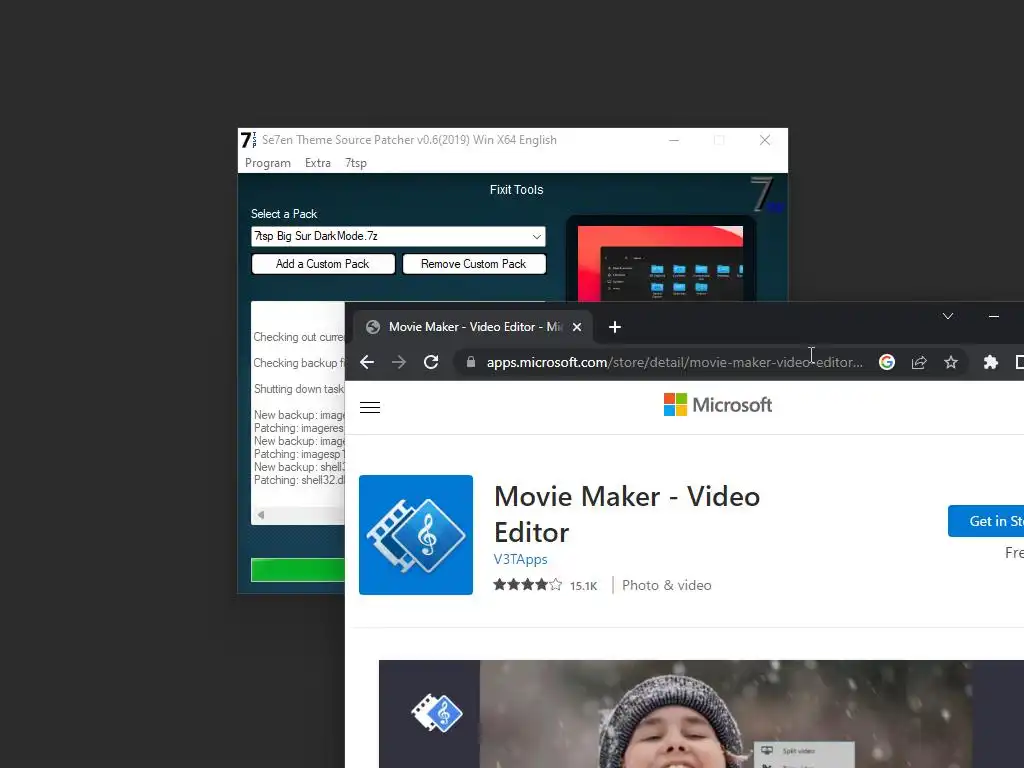Close the Se7en Theme Source Patcher window
This screenshot has width=1024, height=768.
tap(765, 140)
